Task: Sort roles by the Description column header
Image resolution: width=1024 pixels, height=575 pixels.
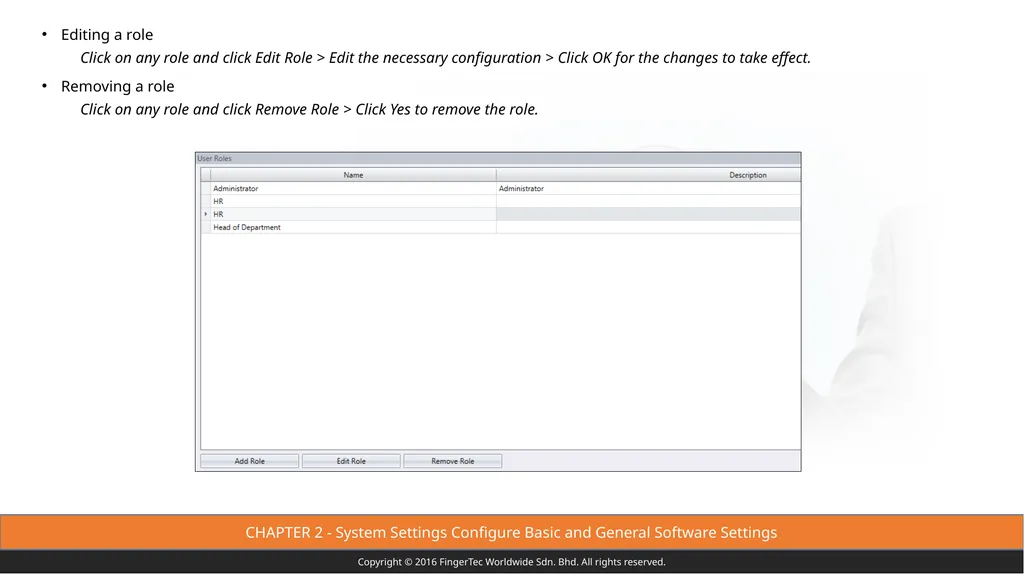Action: click(648, 175)
